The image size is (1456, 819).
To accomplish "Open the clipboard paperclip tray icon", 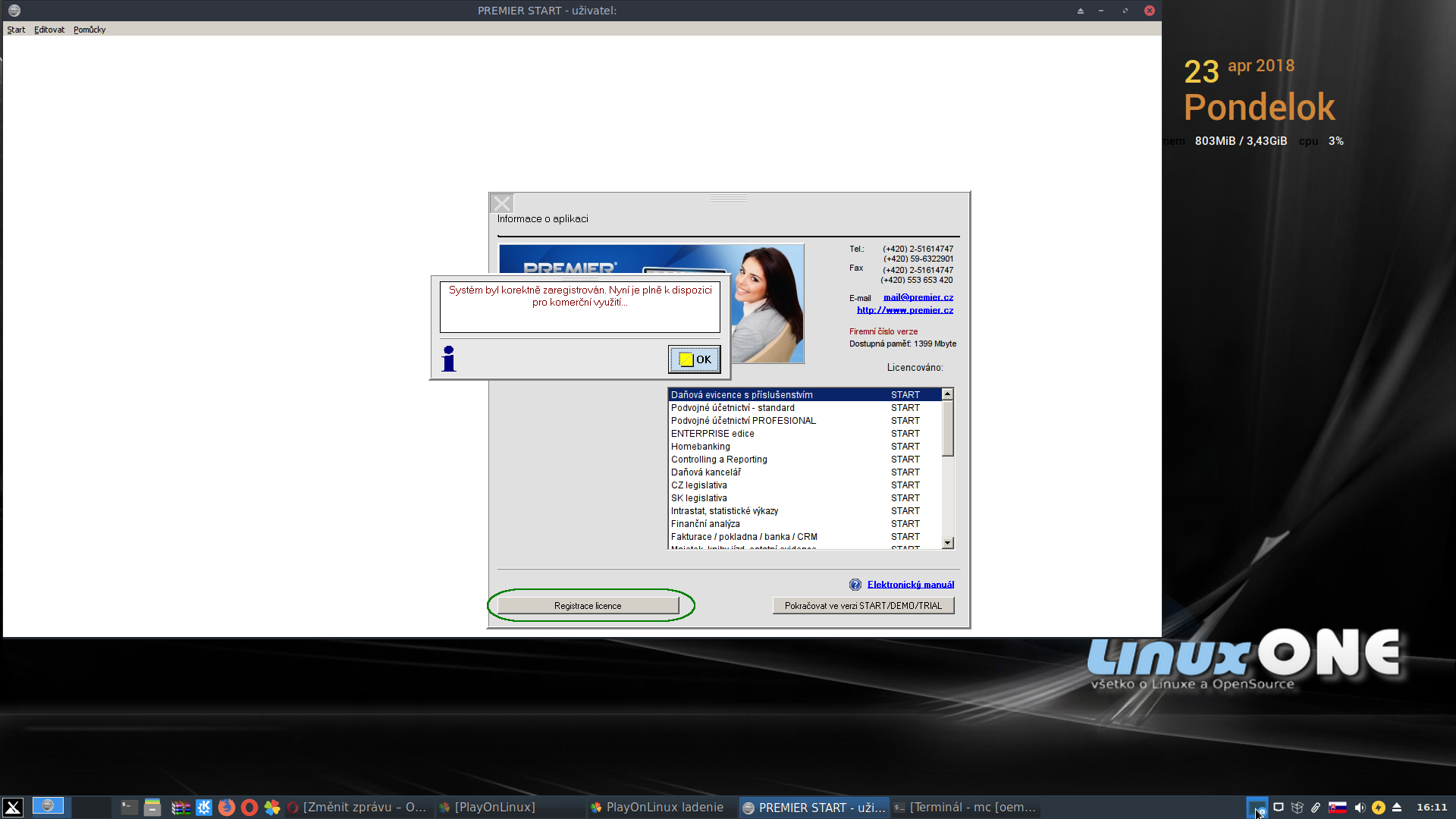I will pos(1316,808).
